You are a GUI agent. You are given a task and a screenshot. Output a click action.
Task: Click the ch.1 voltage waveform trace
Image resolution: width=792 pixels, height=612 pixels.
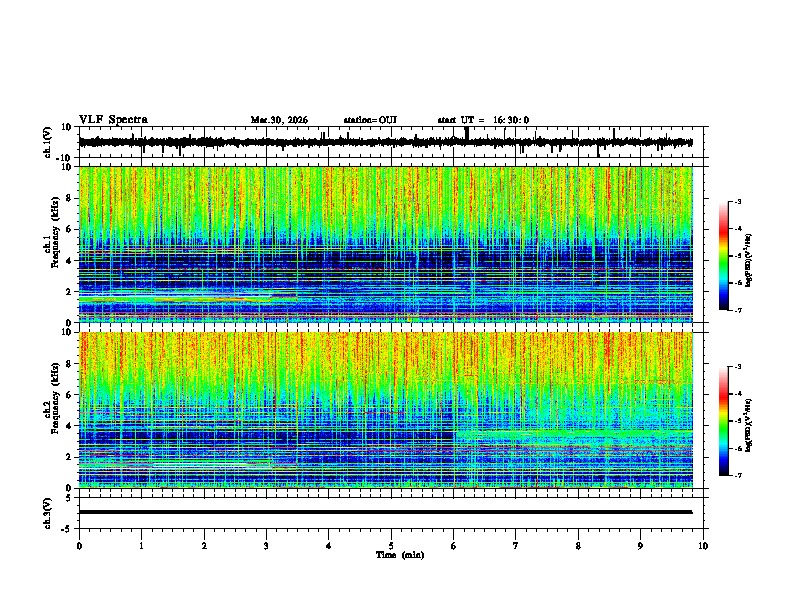(385, 142)
